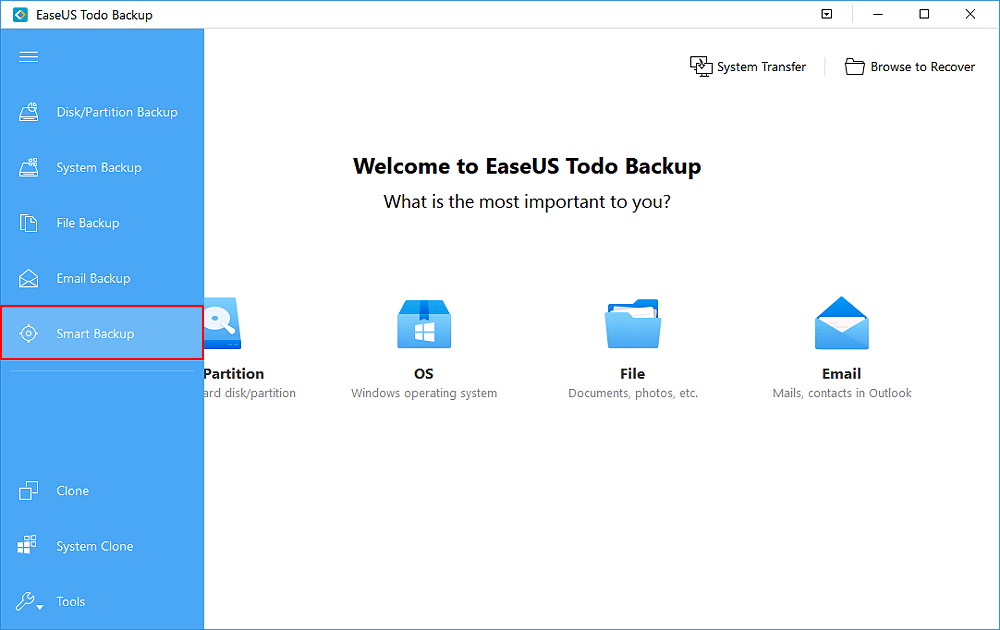Click 'Mails, contacts in Outlook' description text
Screen dimensions: 1000x630
(x=842, y=393)
